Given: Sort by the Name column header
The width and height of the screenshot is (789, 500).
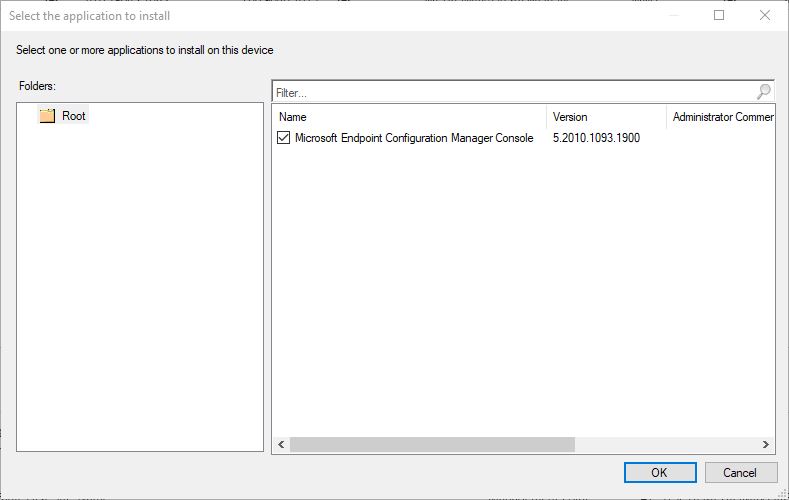Looking at the screenshot, I should pyautogui.click(x=410, y=117).
